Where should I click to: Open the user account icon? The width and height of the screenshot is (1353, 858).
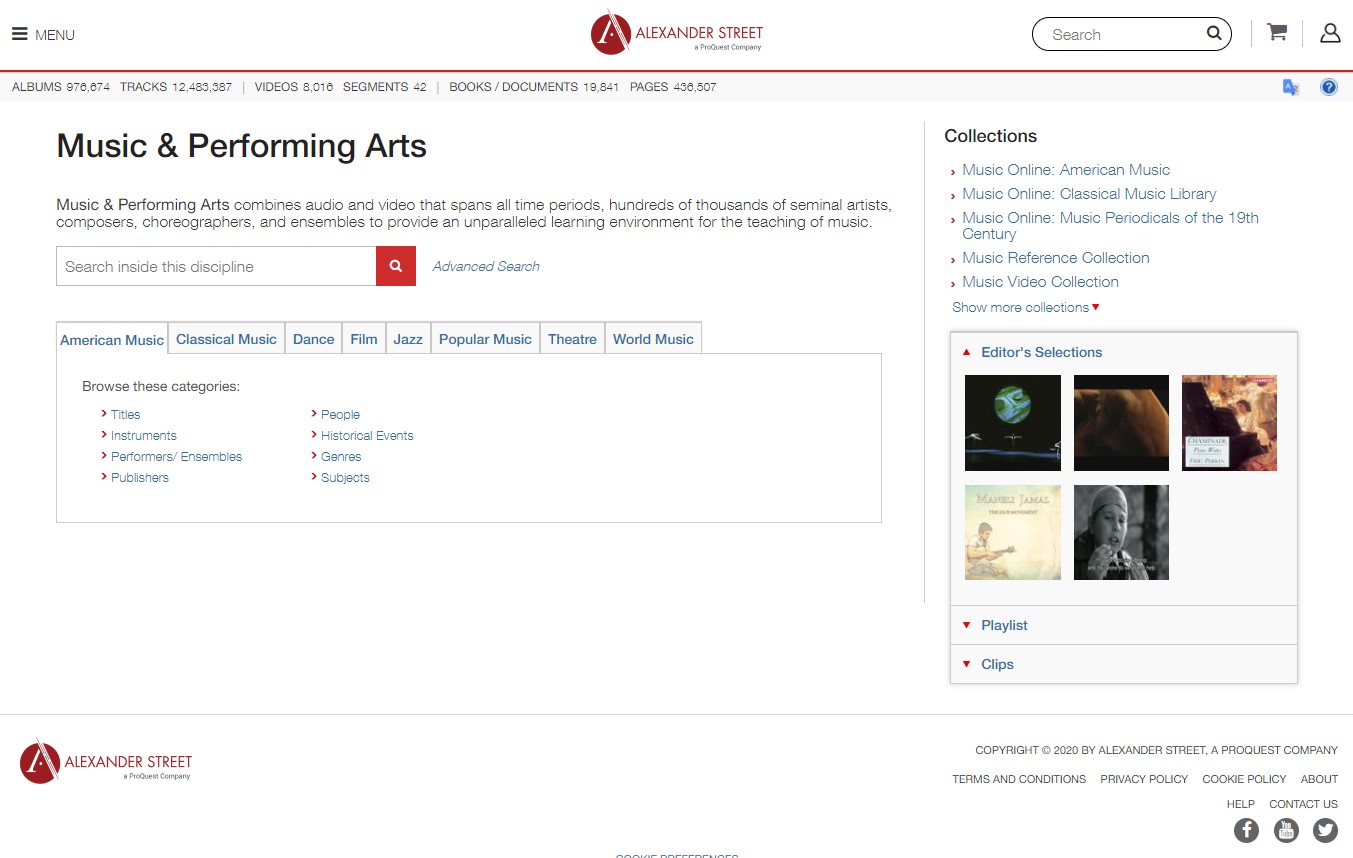1330,33
